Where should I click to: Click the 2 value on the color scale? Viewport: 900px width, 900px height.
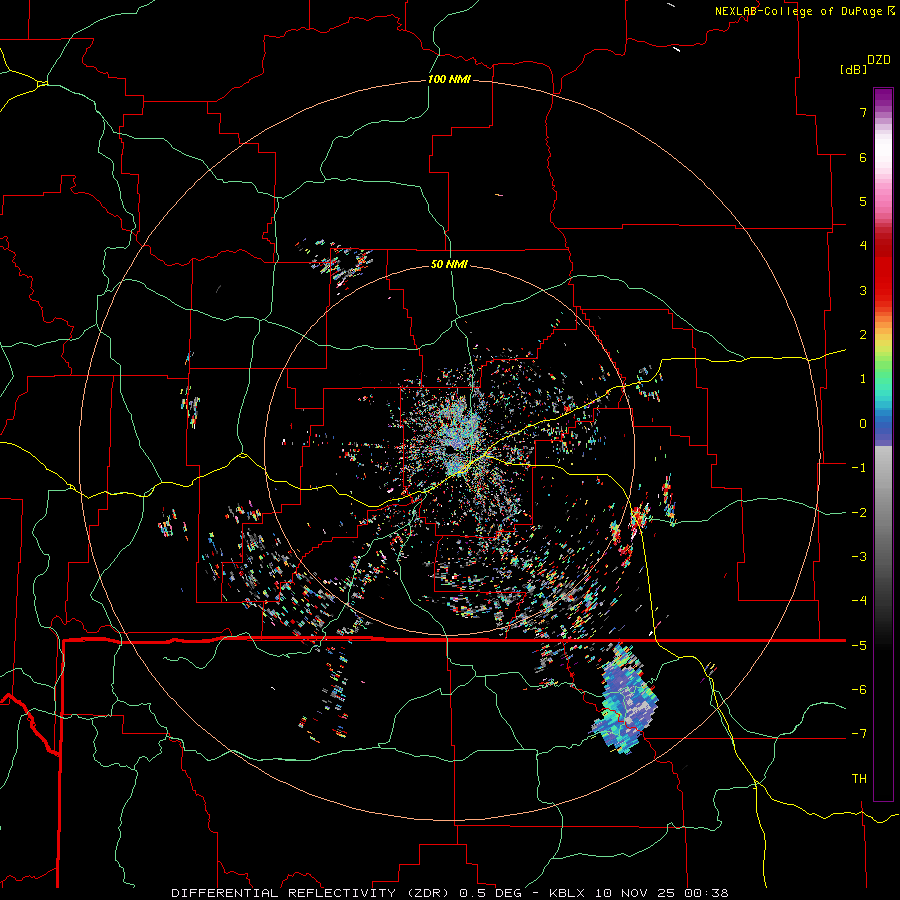(863, 335)
